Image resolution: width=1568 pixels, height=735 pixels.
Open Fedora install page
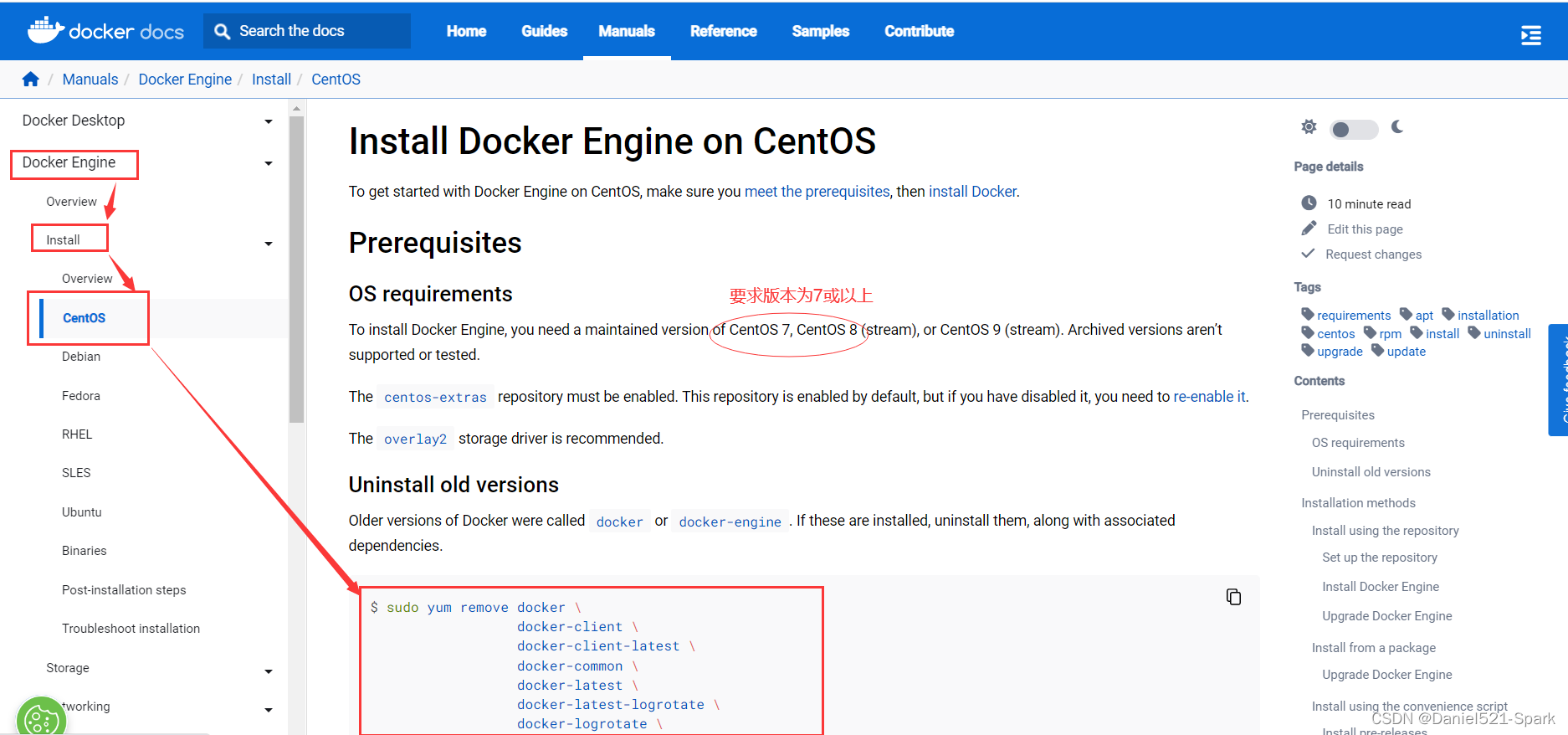tap(81, 396)
